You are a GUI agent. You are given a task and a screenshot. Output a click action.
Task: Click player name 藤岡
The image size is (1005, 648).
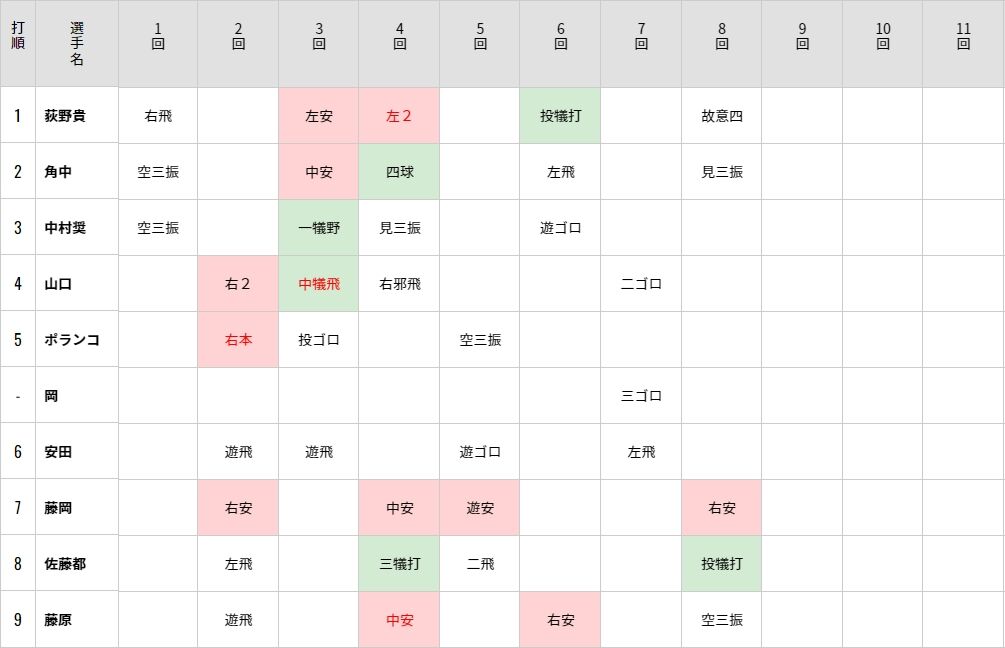58,508
